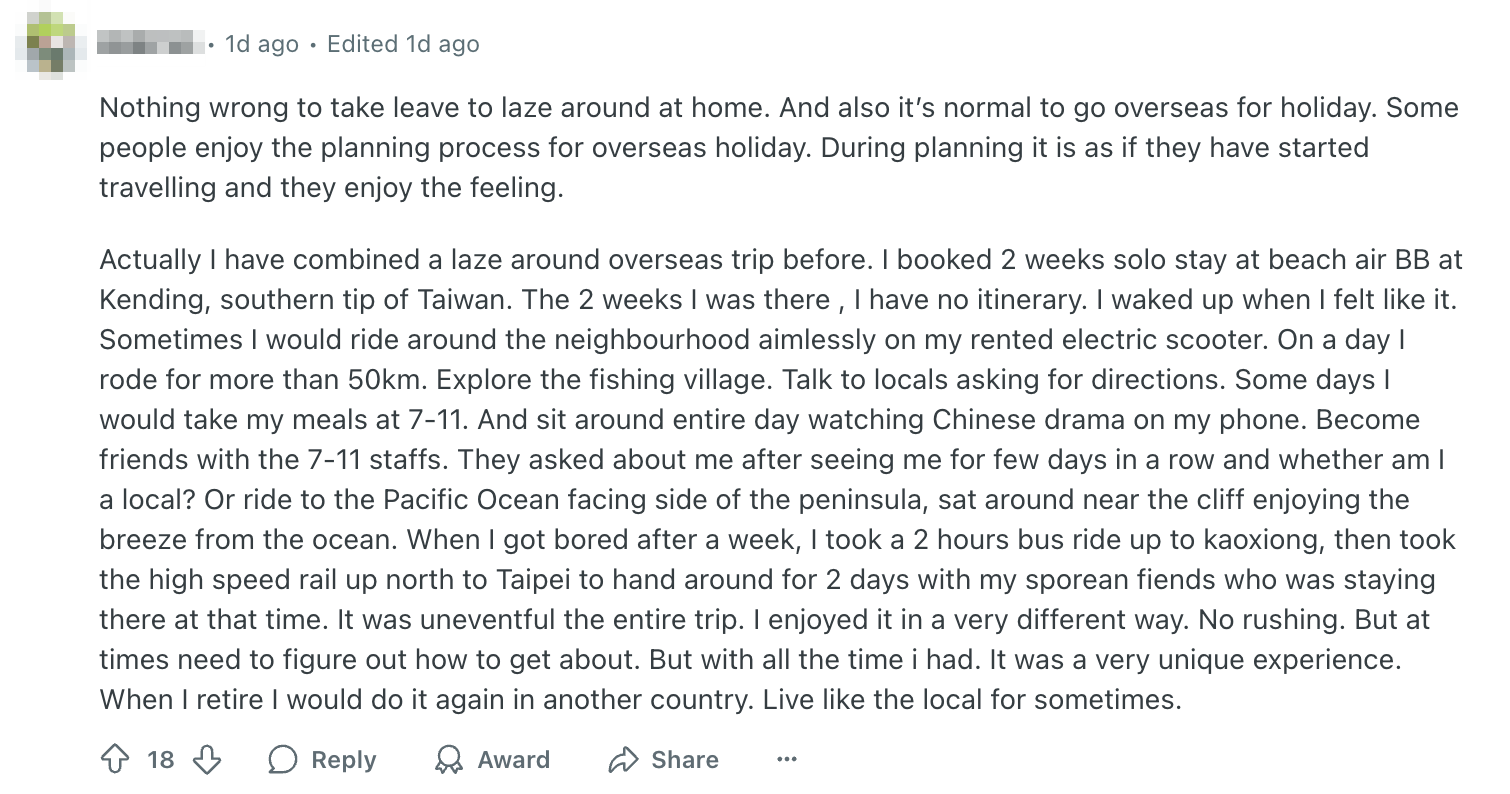Click the blurred username beside the avatar
Image resolution: width=1510 pixels, height=794 pixels.
(x=150, y=44)
